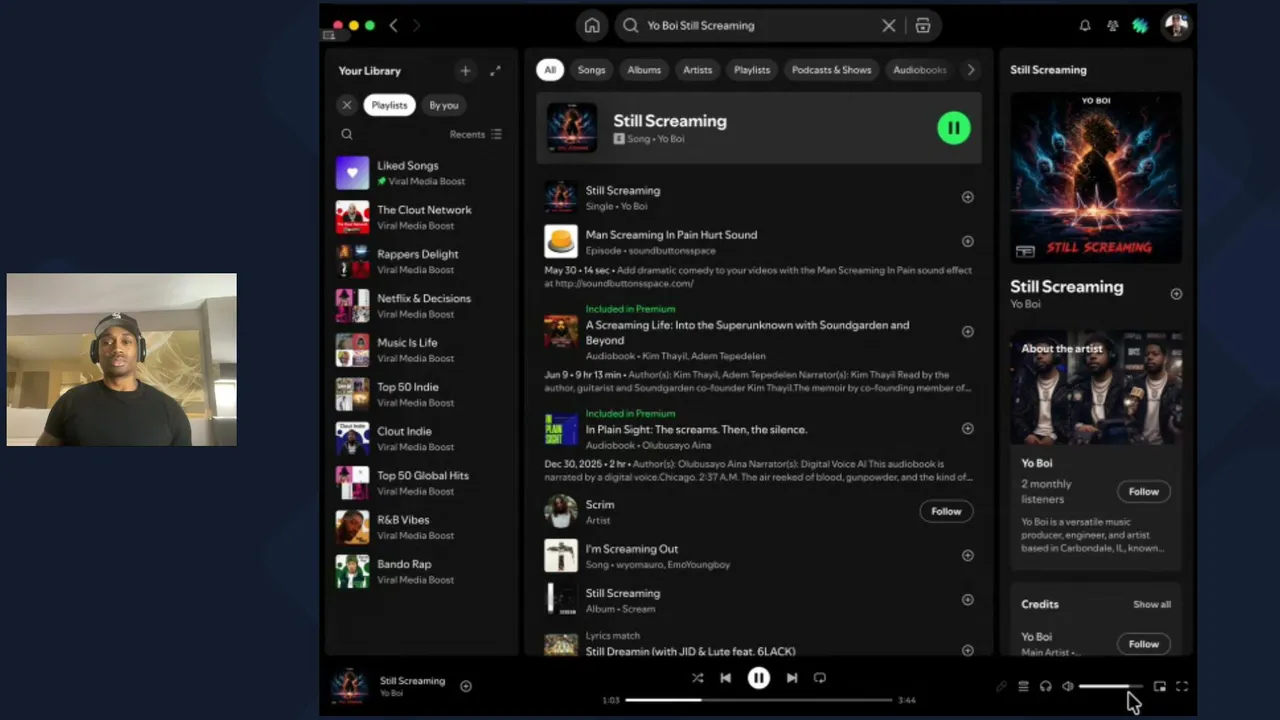Follow Yo Boi in Credits section
The width and height of the screenshot is (1280, 720).
1143,644
